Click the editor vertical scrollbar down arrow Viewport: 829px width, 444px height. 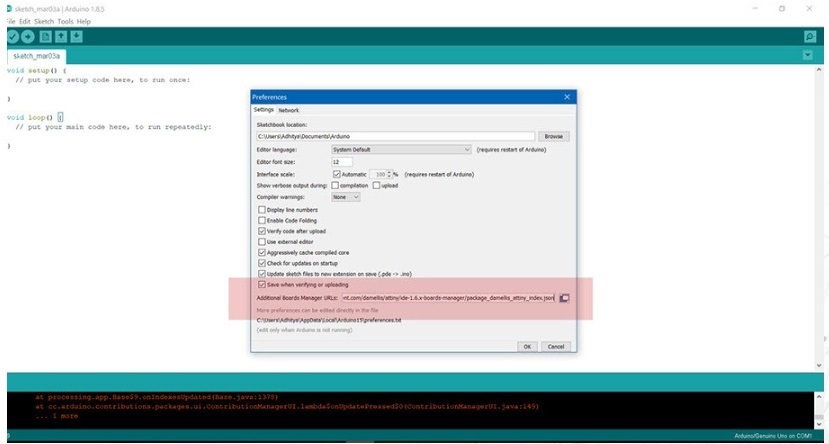(819, 365)
